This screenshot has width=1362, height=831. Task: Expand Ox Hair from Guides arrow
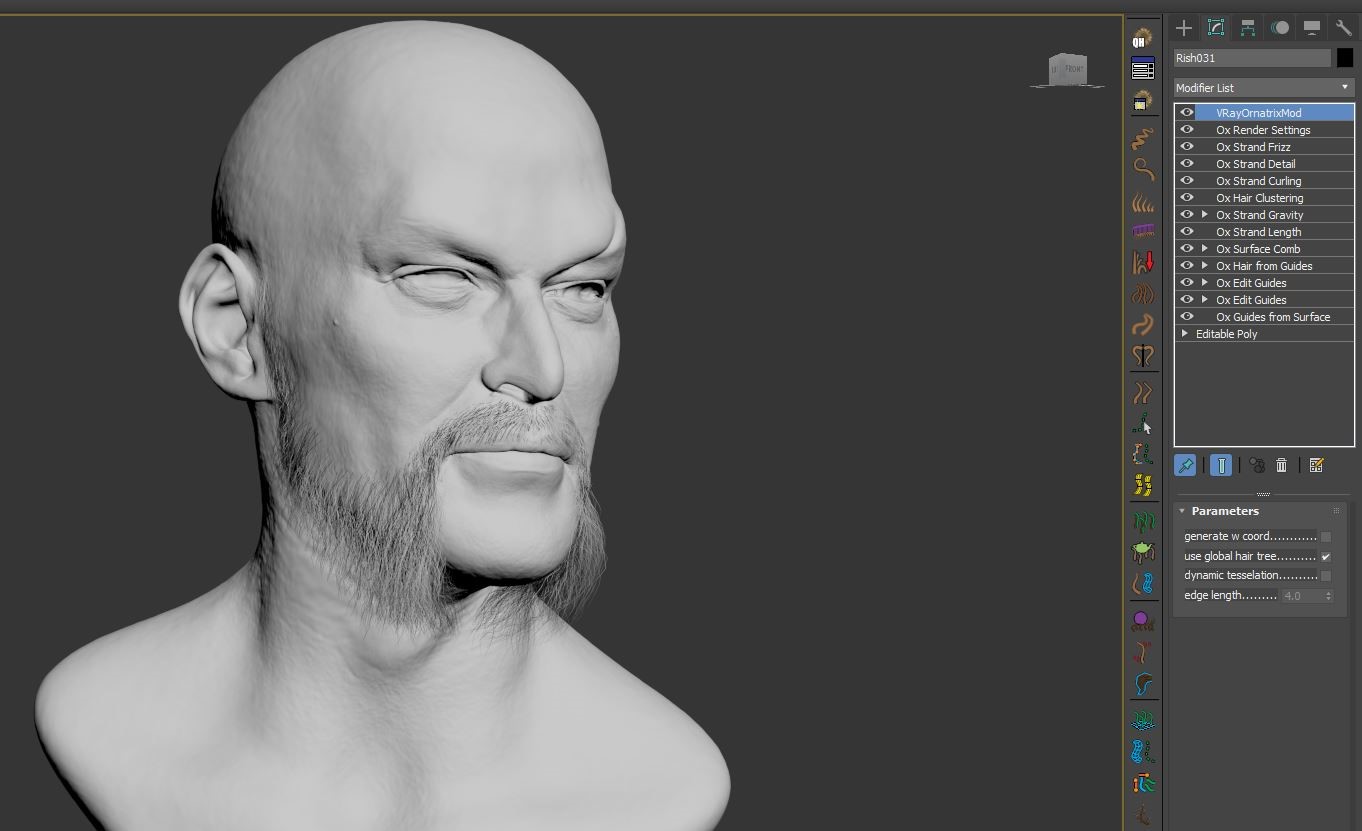[x=1205, y=266]
